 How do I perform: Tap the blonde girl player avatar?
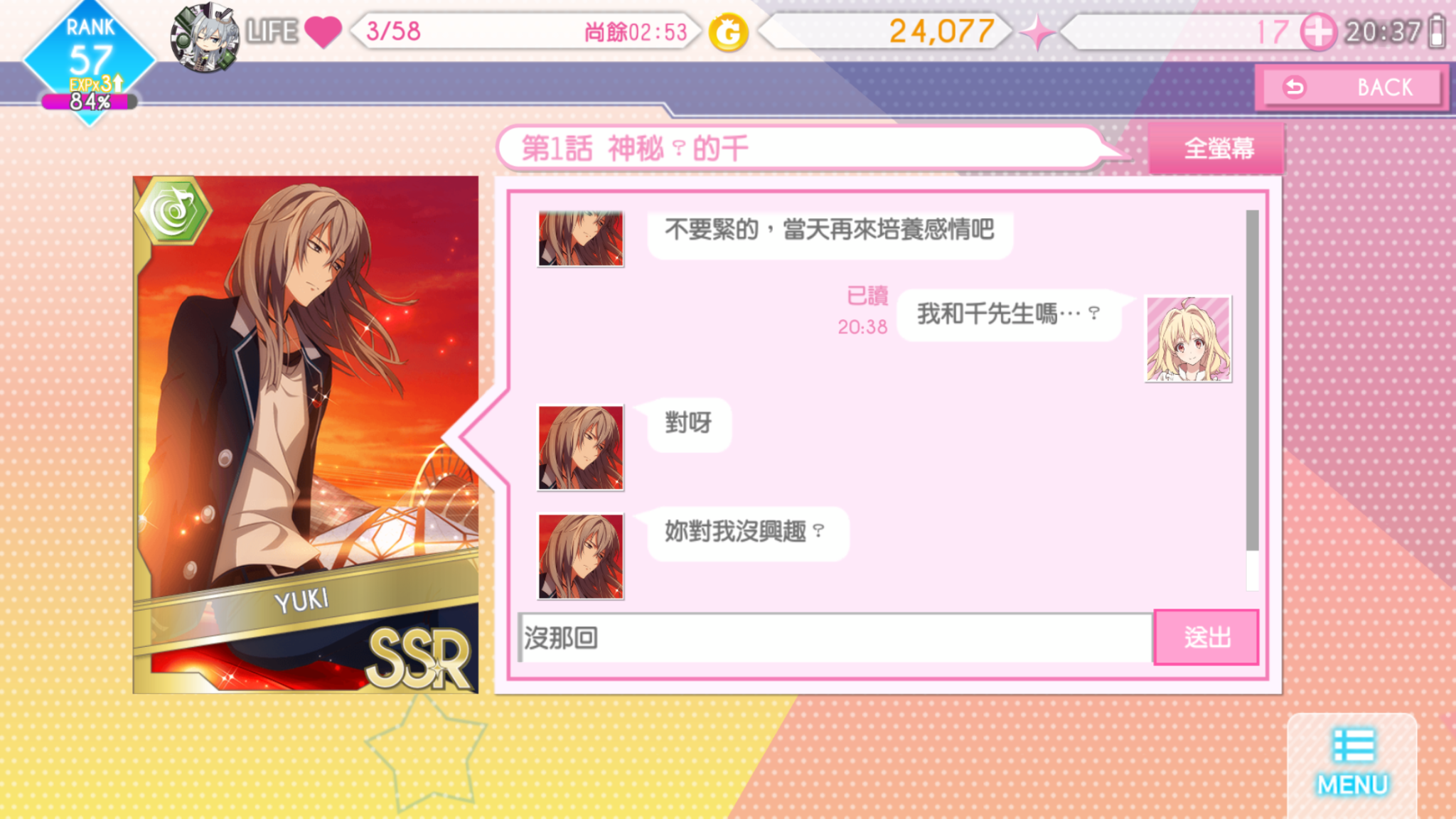pos(1188,339)
